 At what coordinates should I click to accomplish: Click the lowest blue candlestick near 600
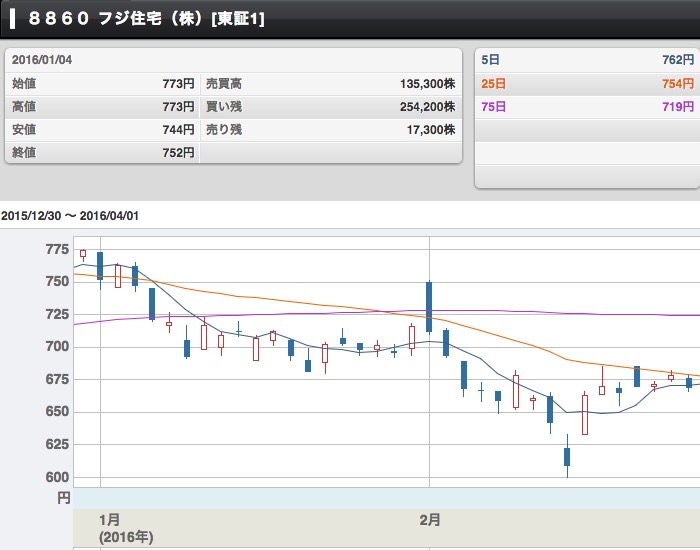tap(567, 456)
